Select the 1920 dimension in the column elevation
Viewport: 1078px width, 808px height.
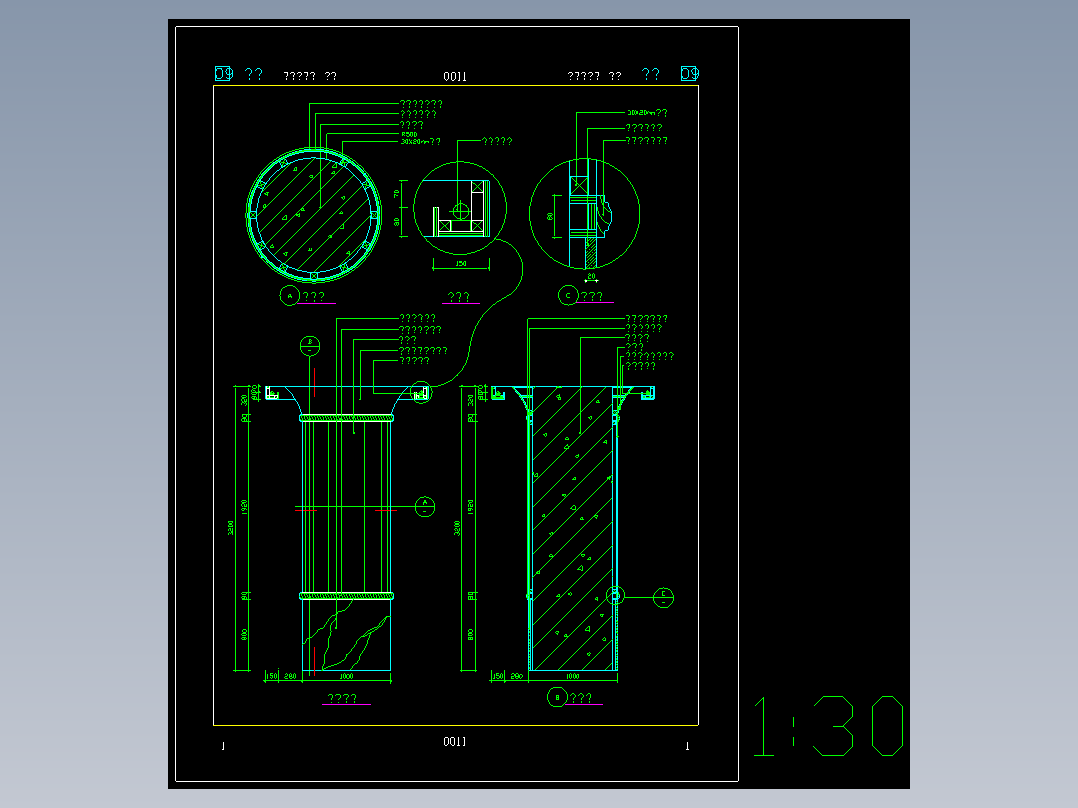pos(244,507)
